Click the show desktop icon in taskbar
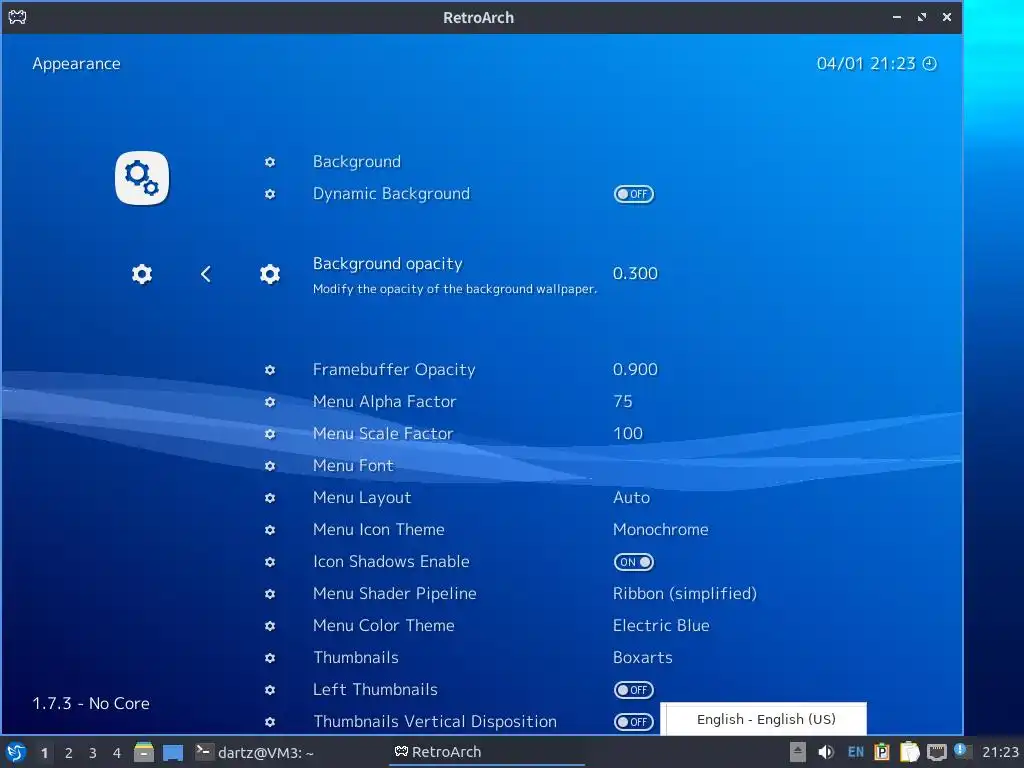1024x768 pixels. coord(173,753)
